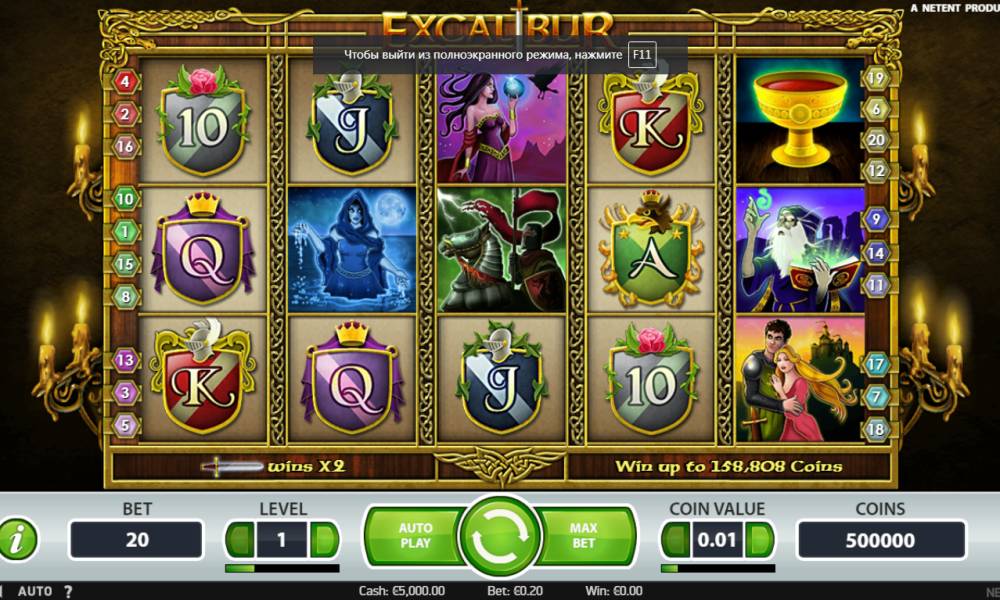Click the Max Bet button
The height and width of the screenshot is (600, 1000).
click(584, 536)
